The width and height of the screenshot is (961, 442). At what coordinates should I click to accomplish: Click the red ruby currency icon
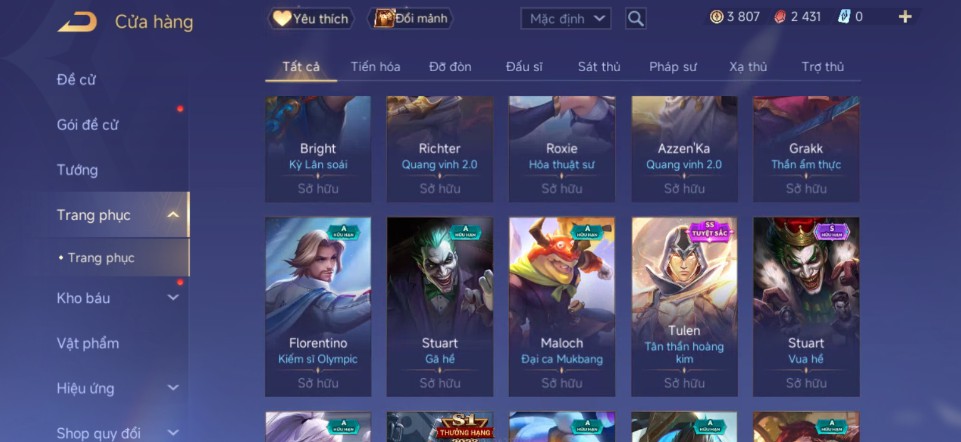click(x=780, y=17)
